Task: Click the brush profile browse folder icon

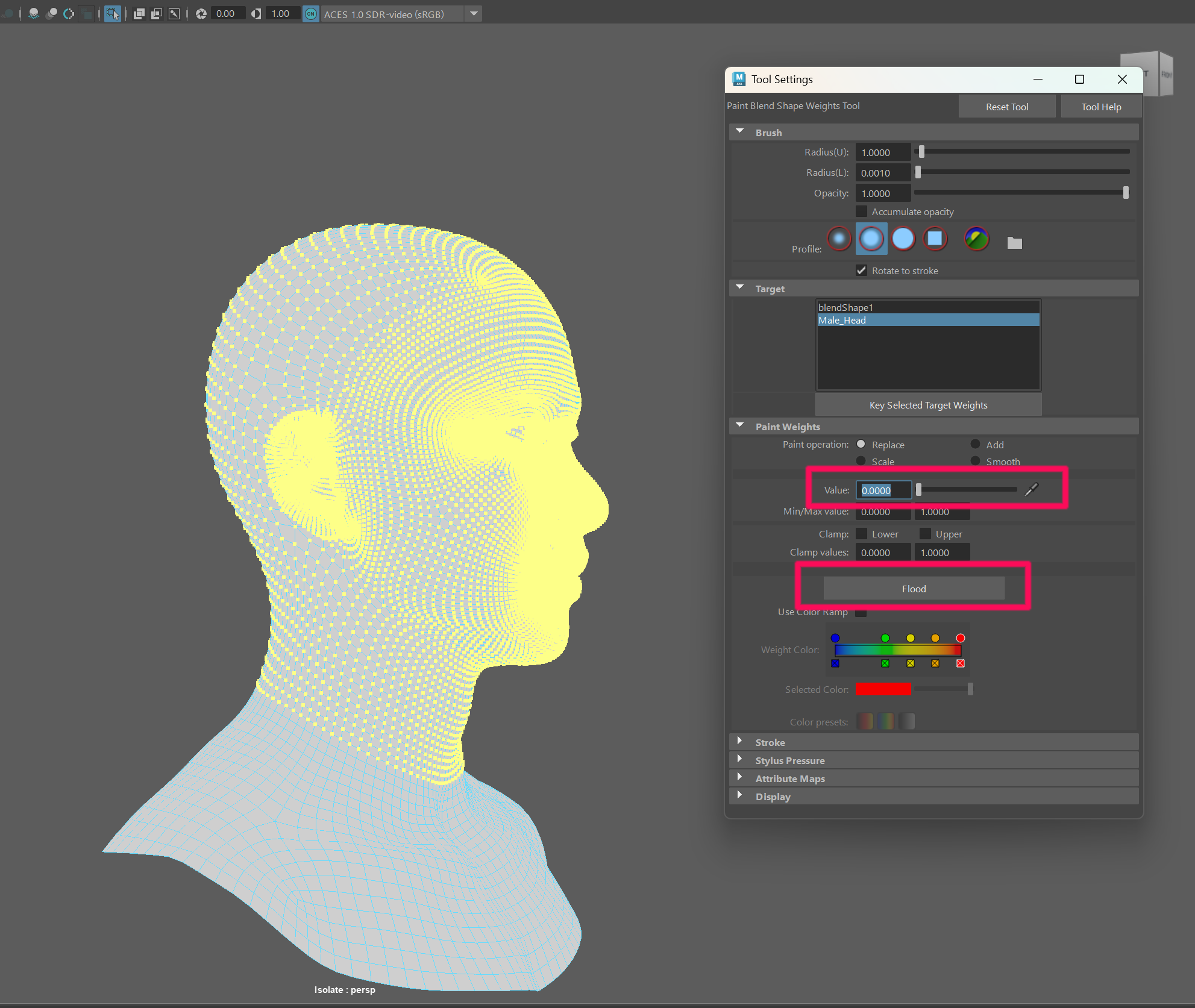Action: 1015,243
